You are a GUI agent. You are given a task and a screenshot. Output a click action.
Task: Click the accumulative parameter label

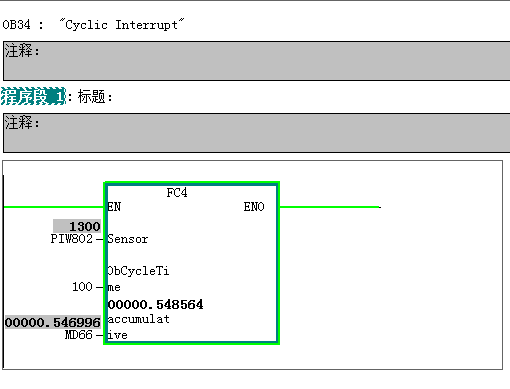(138, 327)
